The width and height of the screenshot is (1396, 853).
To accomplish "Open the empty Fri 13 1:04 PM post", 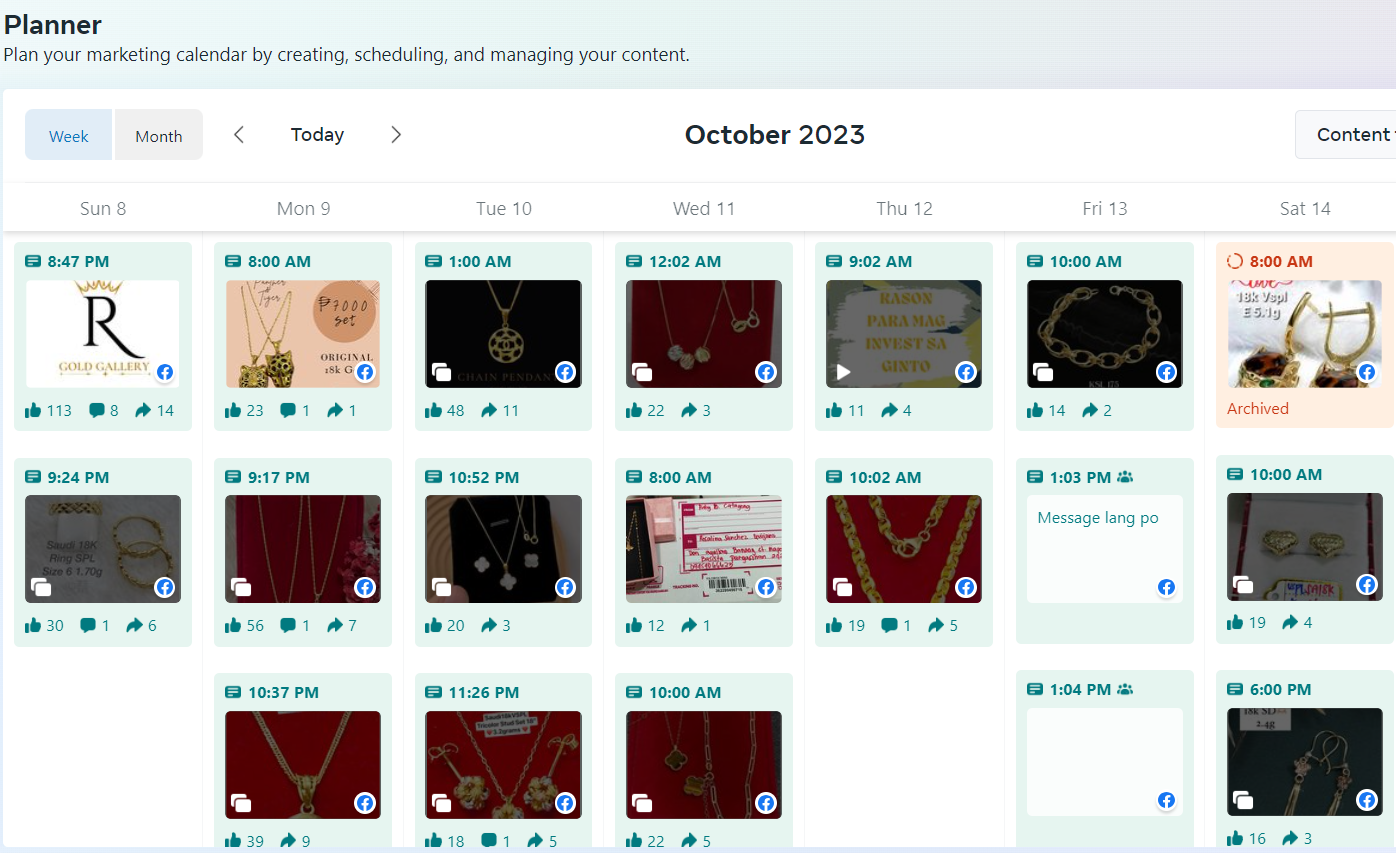I will point(1105,762).
